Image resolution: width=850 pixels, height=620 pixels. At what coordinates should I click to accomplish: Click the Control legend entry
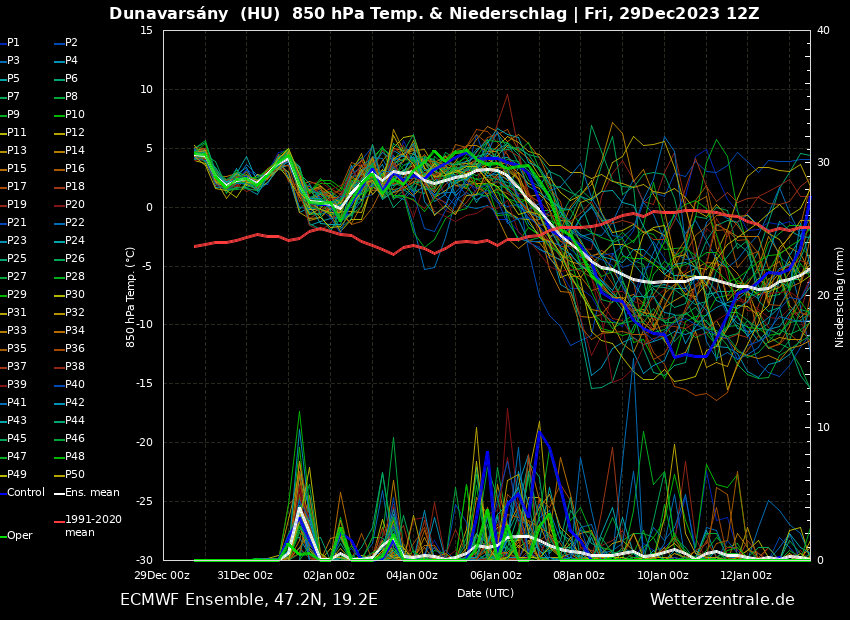26,493
